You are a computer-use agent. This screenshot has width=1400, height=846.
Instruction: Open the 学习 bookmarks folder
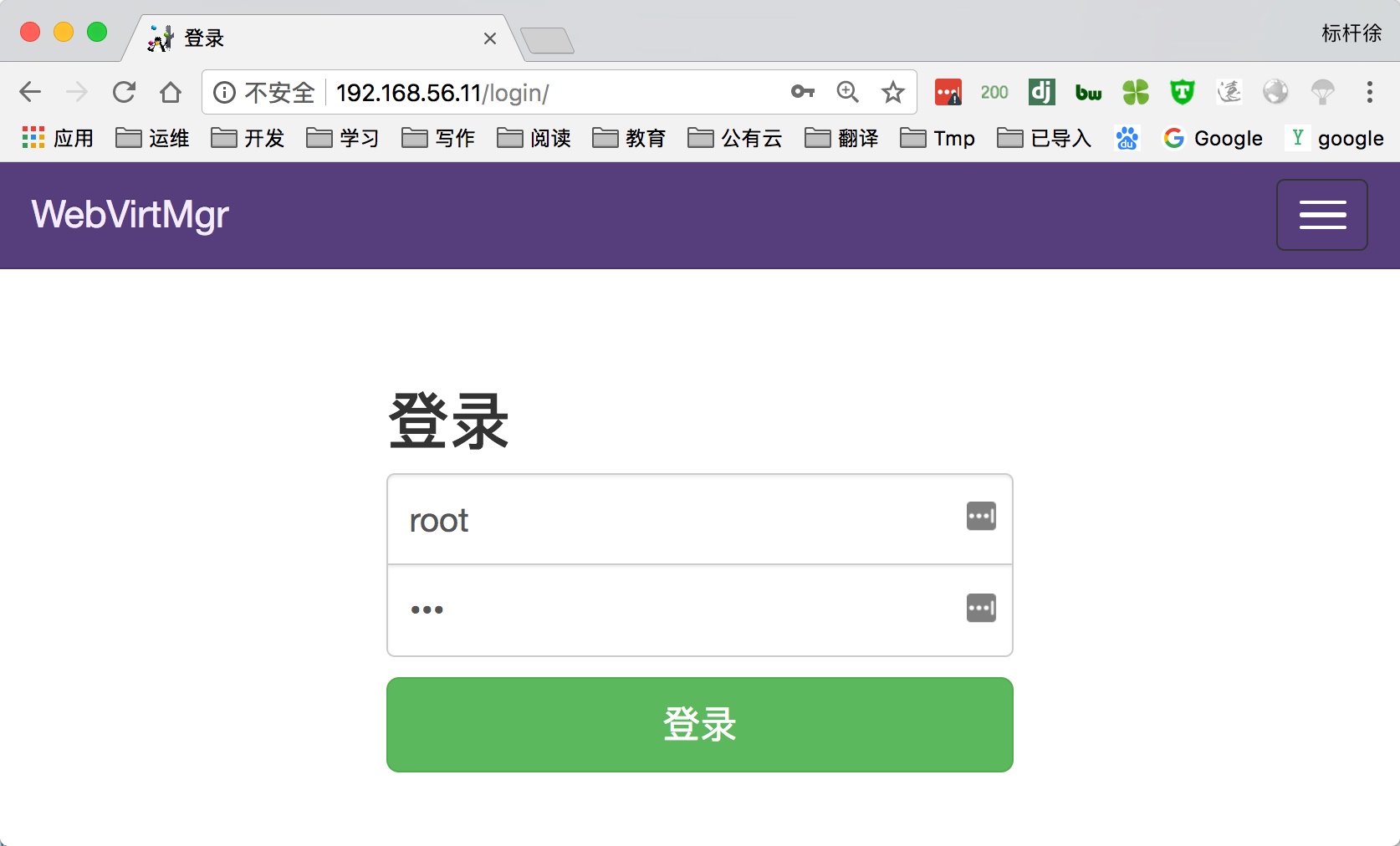343,138
